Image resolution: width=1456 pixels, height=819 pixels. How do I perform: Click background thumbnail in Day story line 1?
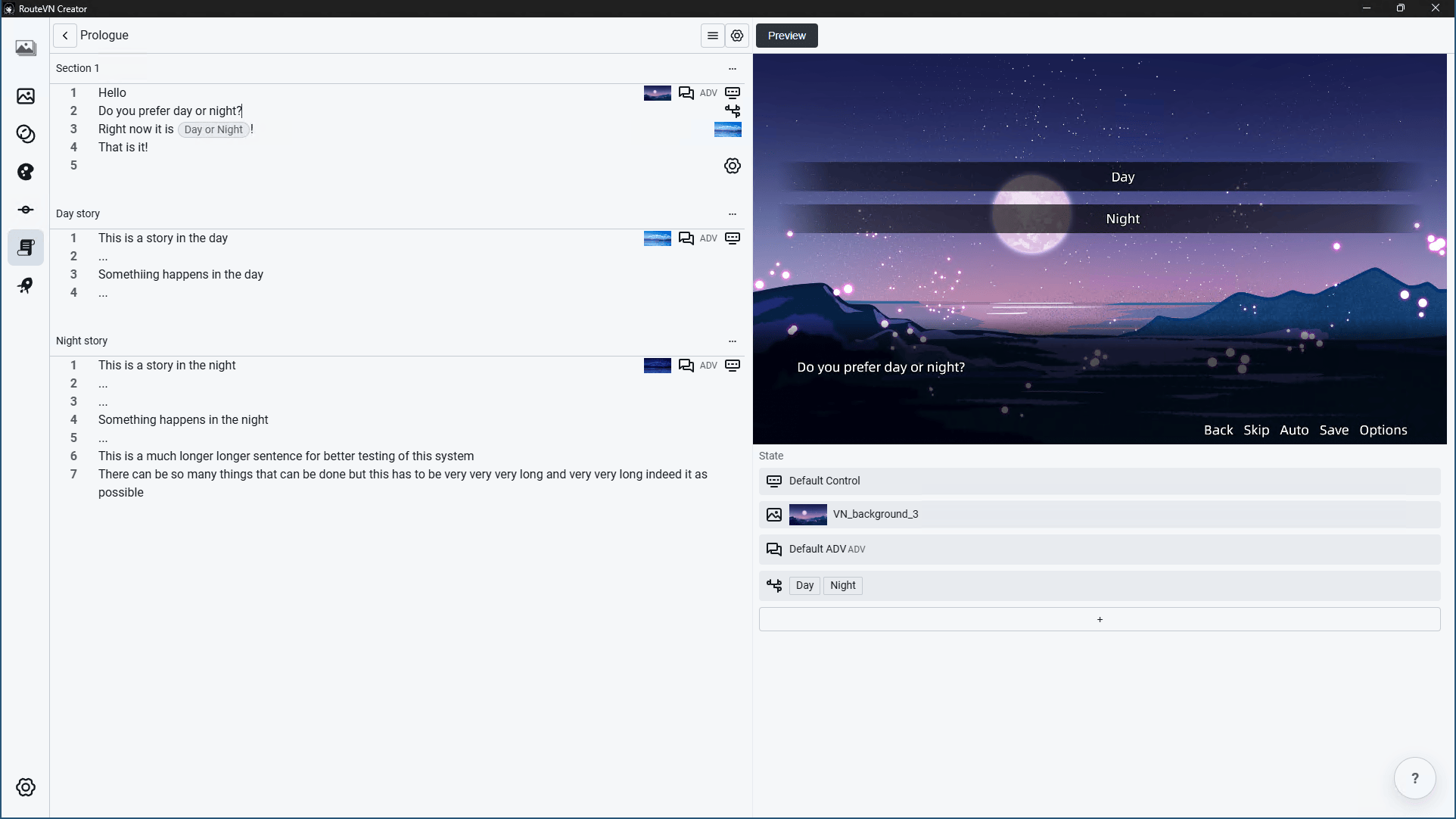(x=658, y=238)
